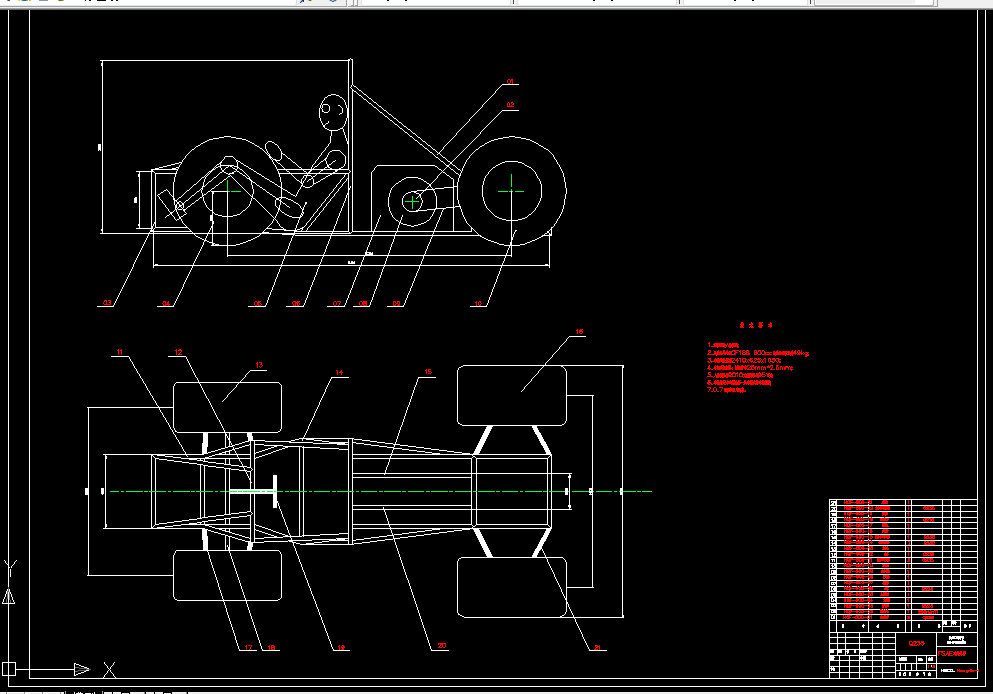This screenshot has height=694, width=993.
Task: Pick the engine sprocket green center mark
Action: [x=412, y=202]
